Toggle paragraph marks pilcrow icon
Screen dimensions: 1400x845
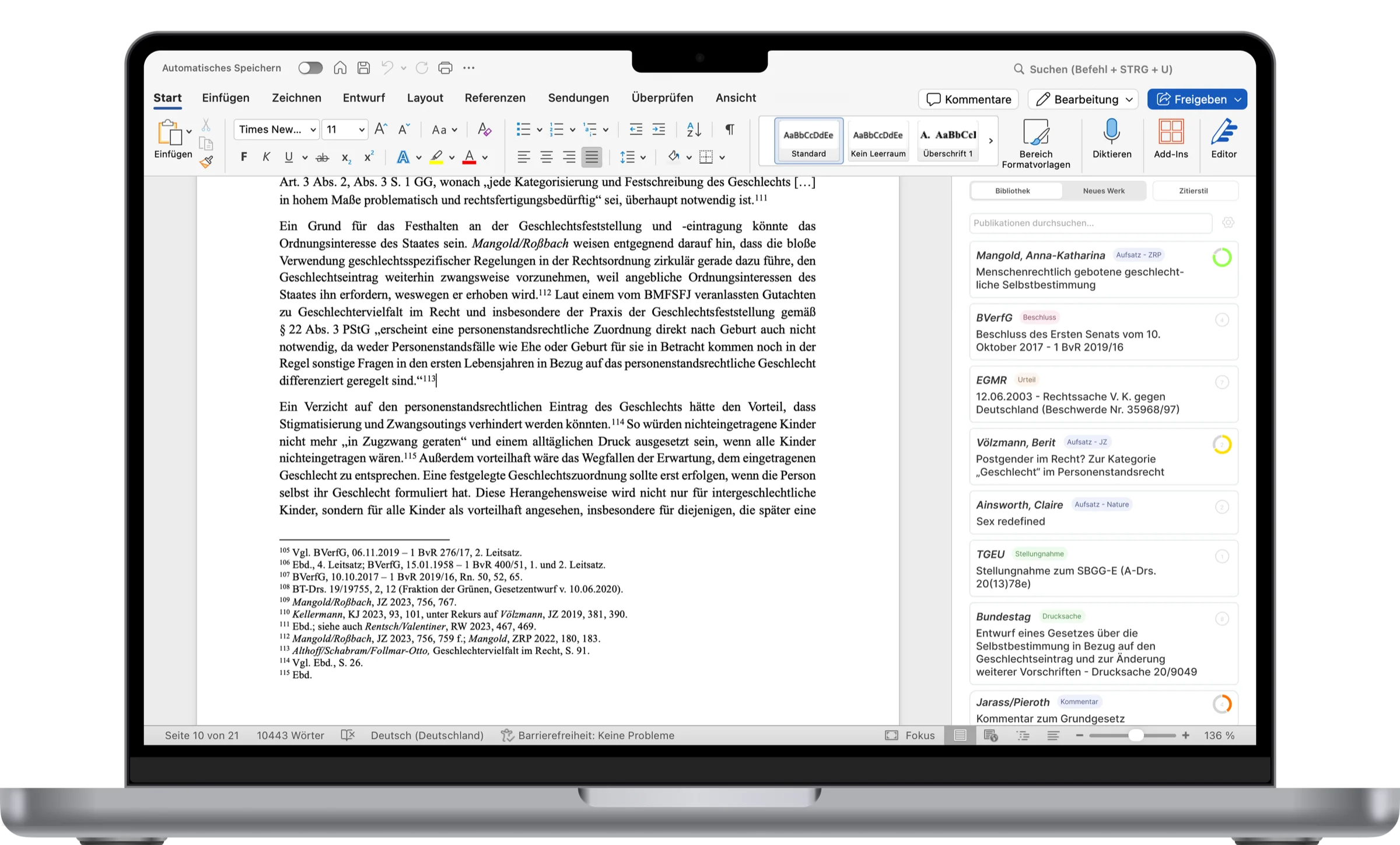pos(729,129)
